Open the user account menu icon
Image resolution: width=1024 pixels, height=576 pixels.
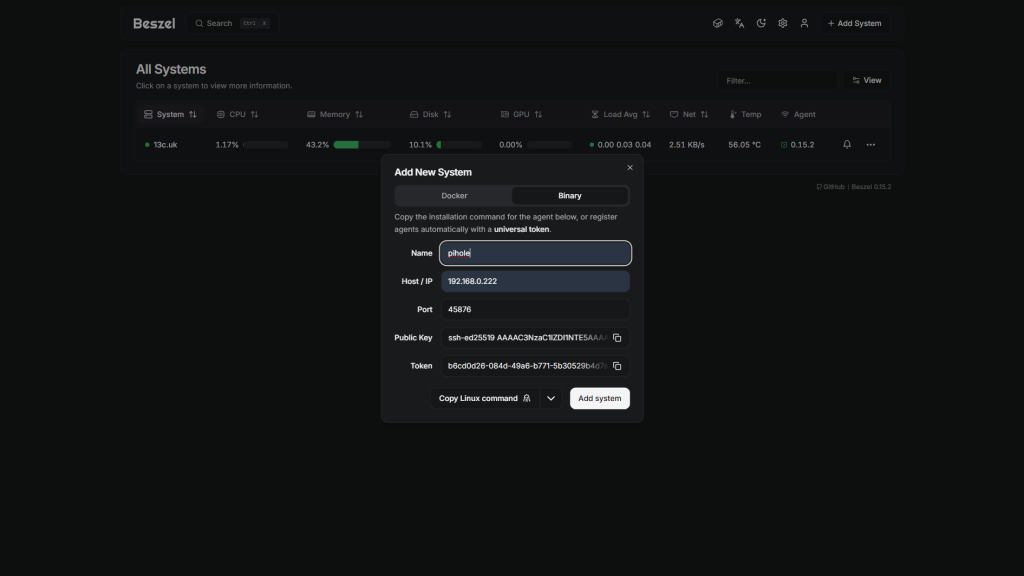pyautogui.click(x=804, y=23)
